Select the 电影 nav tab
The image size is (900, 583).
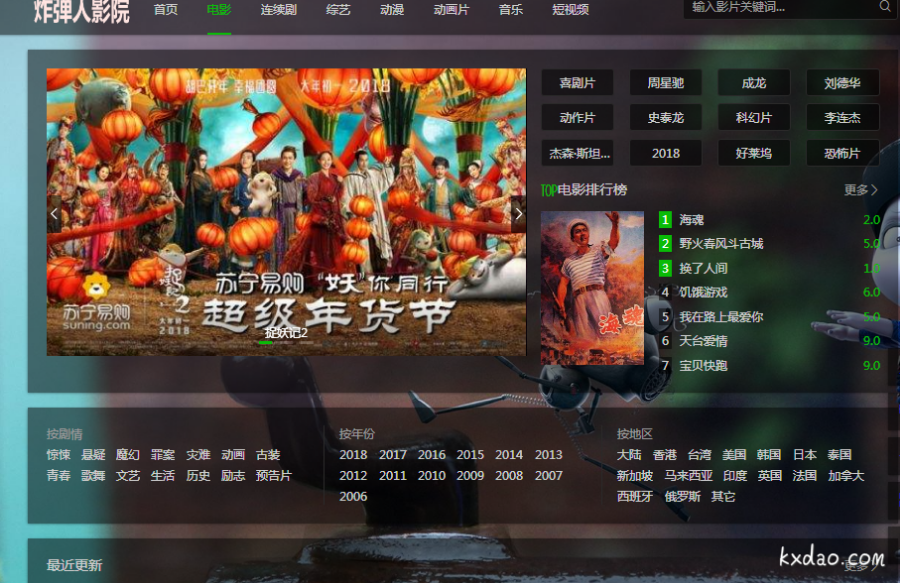[x=219, y=10]
